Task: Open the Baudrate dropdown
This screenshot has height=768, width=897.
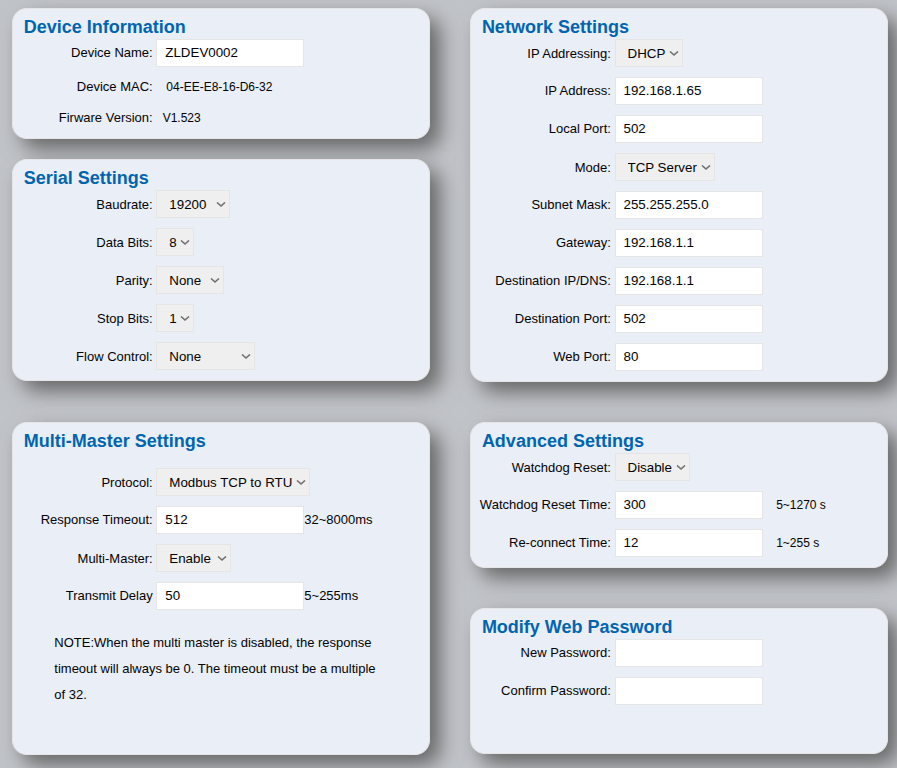Action: click(x=193, y=204)
